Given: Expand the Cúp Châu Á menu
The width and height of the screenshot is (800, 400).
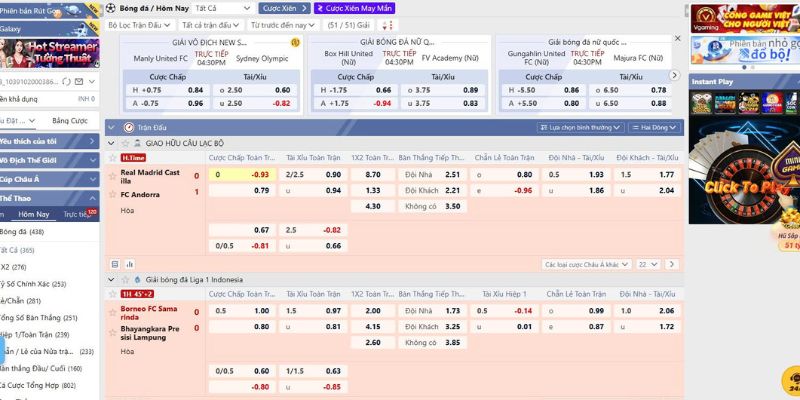Looking at the screenshot, I should [x=49, y=179].
